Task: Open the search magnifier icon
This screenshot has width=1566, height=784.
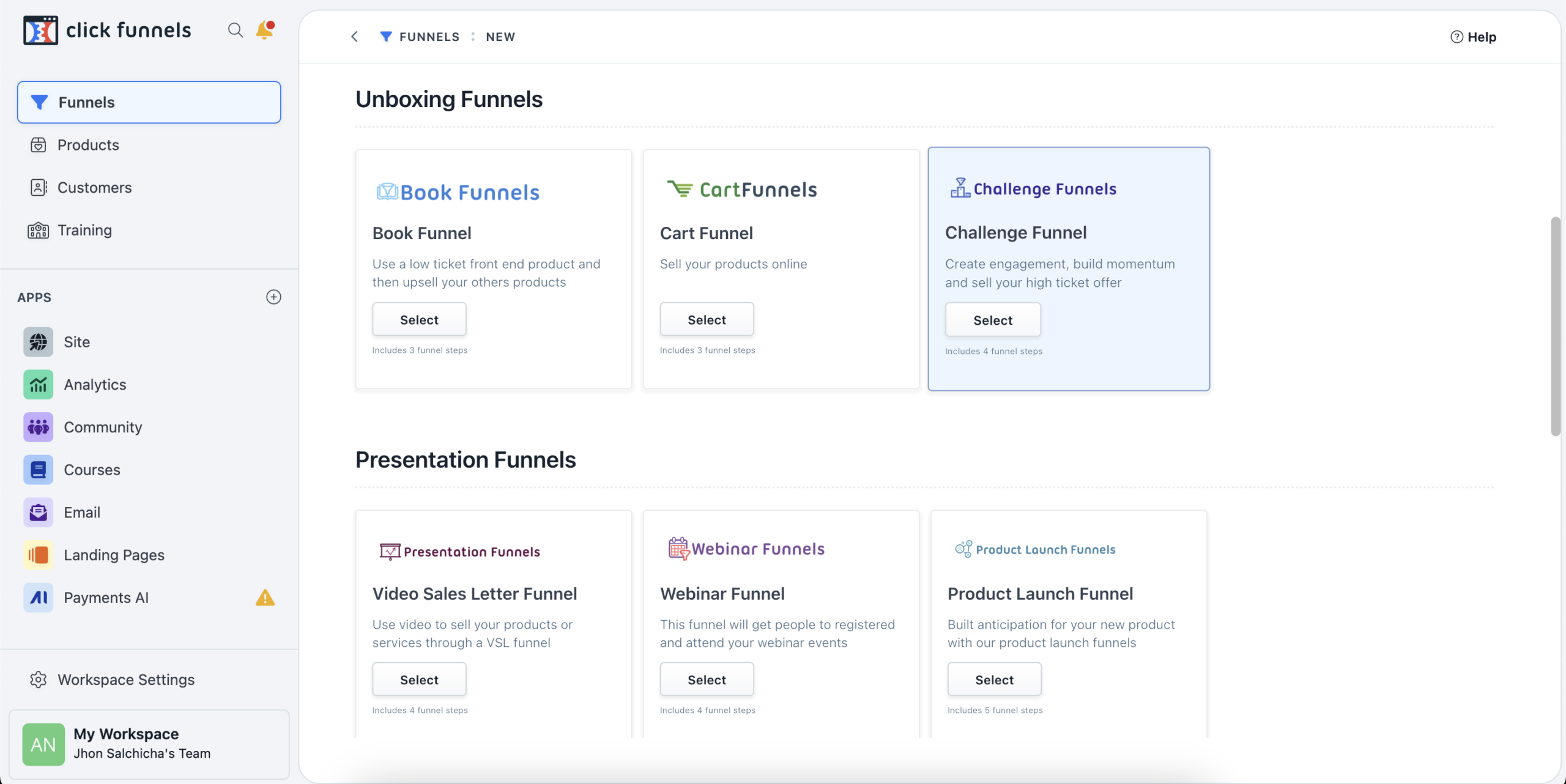Action: (x=235, y=30)
